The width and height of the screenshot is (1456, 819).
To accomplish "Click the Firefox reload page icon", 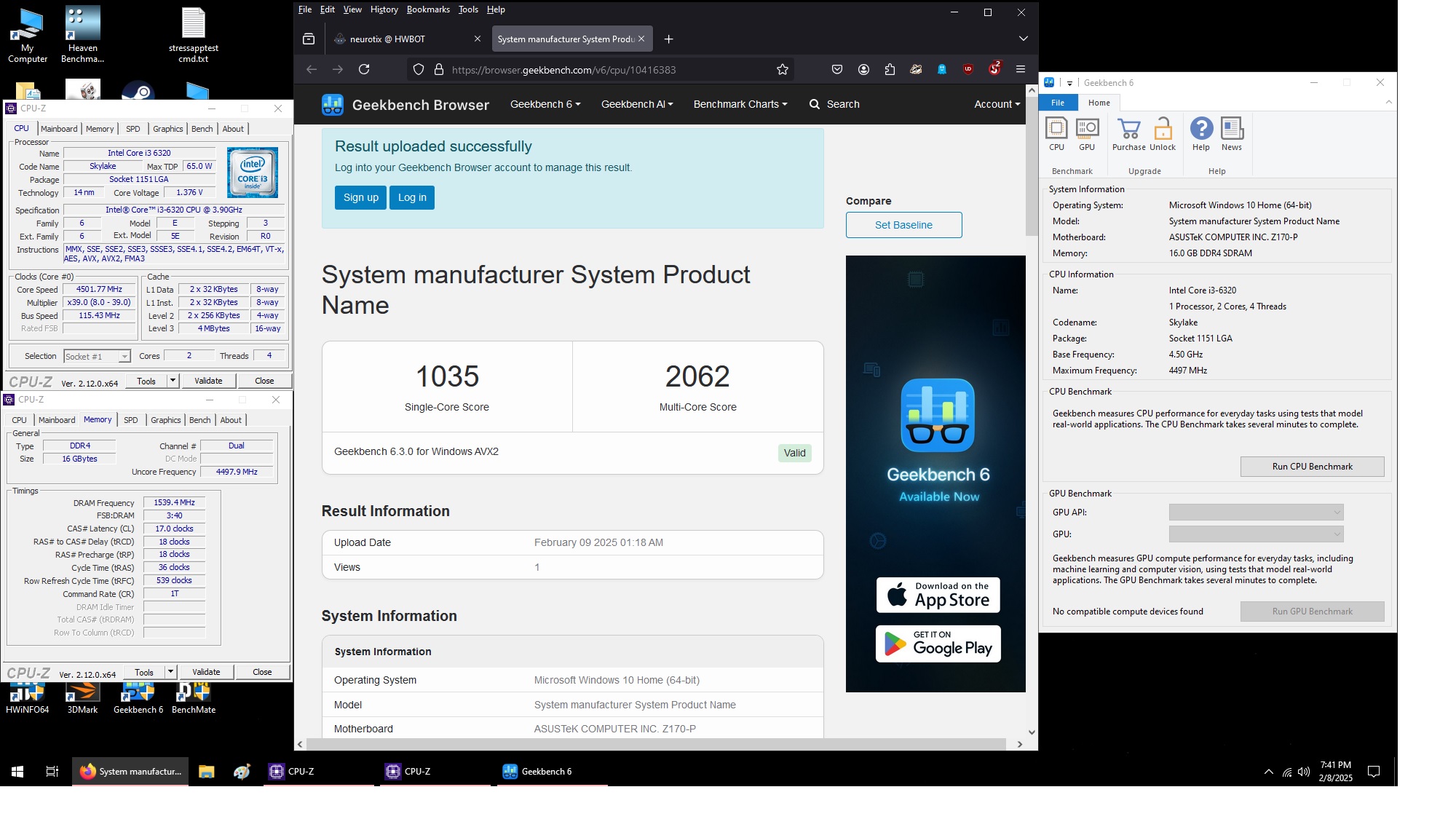I will (x=364, y=69).
